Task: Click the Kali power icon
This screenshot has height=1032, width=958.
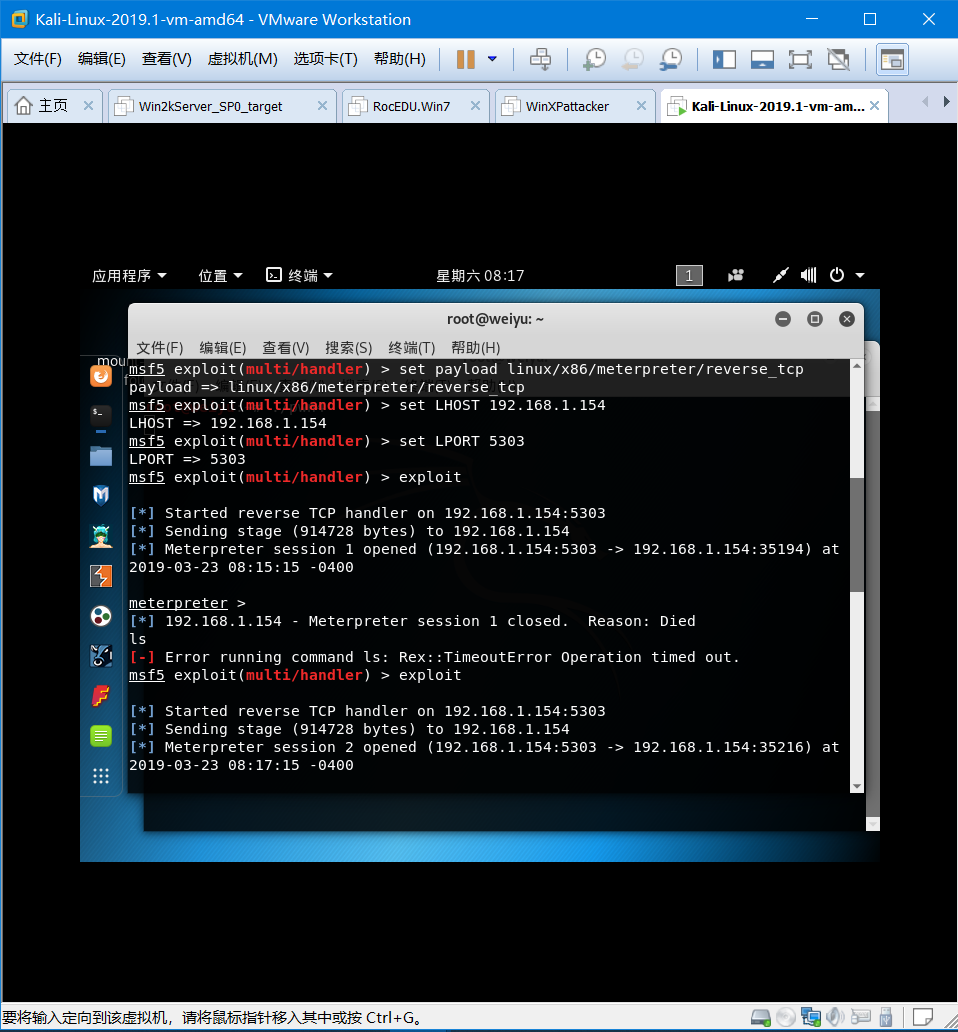Action: [837, 275]
